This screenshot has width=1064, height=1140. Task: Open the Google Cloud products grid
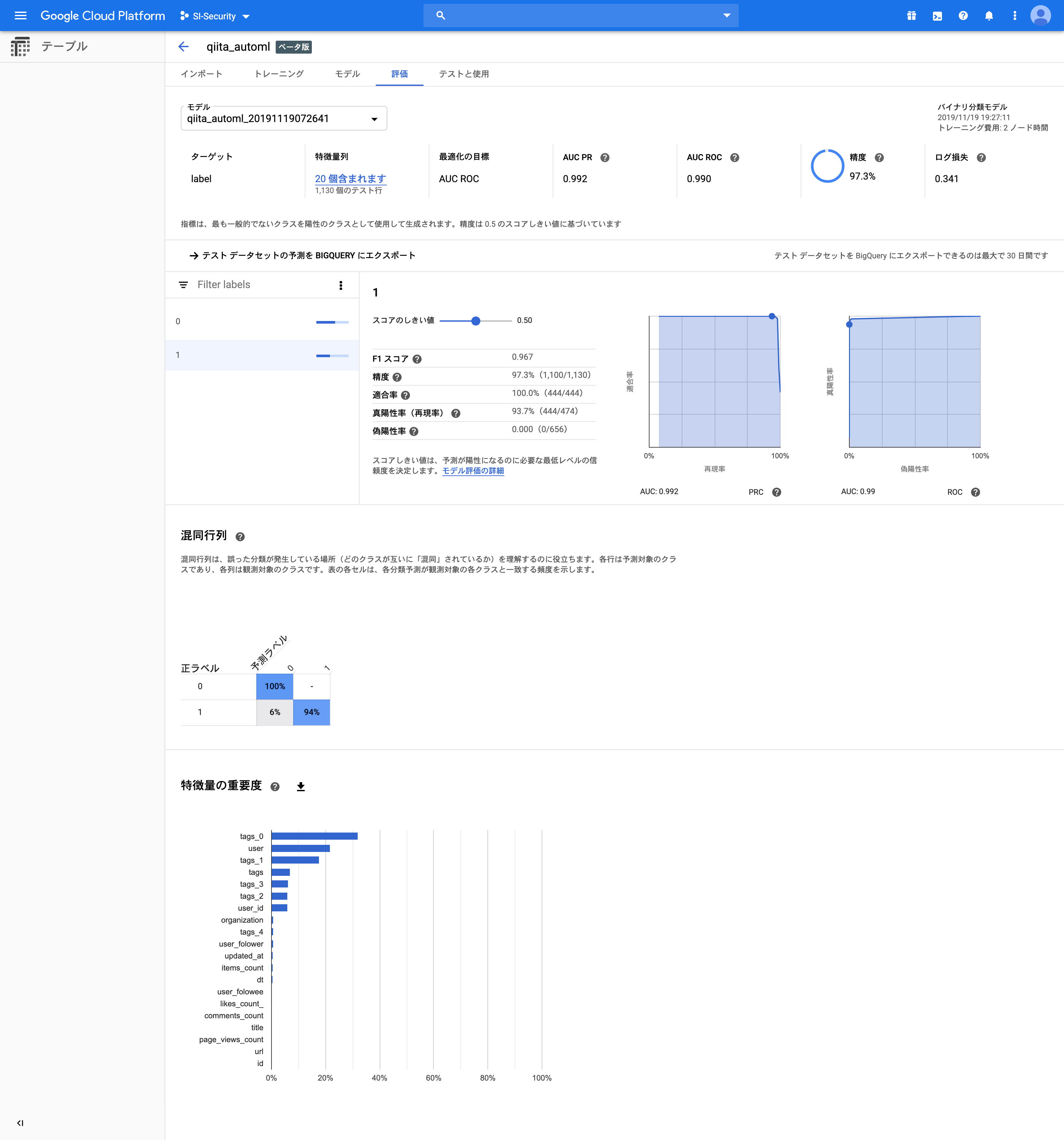point(912,16)
